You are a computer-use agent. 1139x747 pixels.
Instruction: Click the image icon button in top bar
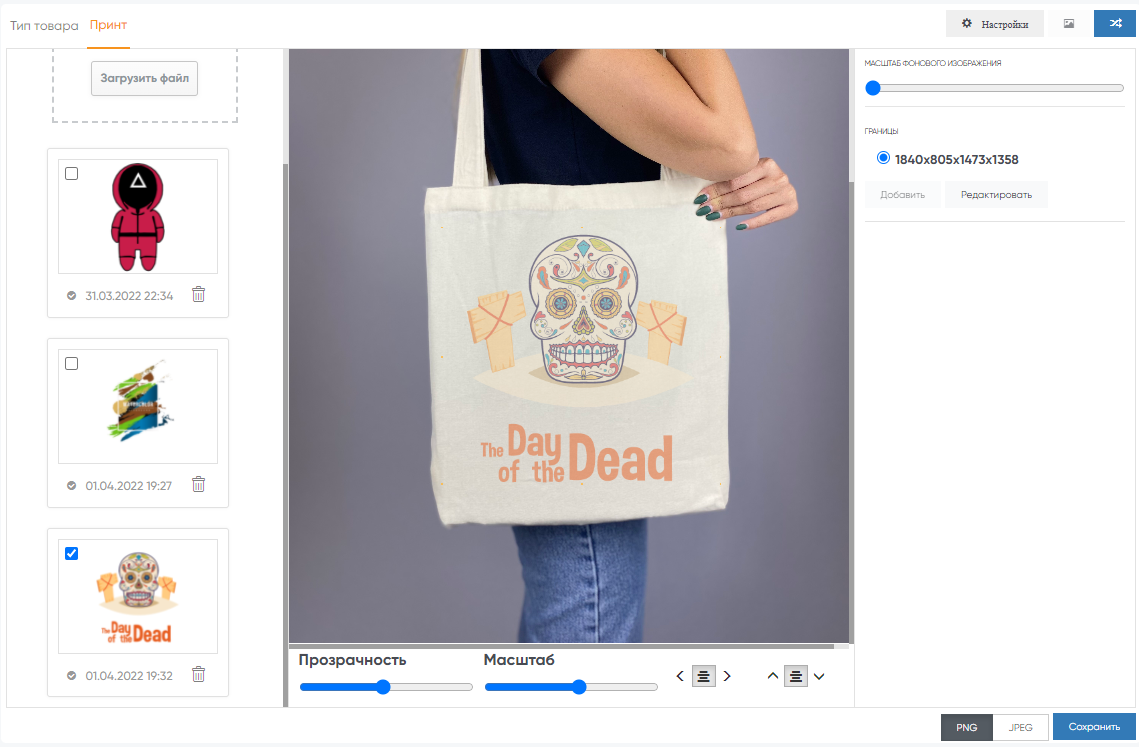1069,24
